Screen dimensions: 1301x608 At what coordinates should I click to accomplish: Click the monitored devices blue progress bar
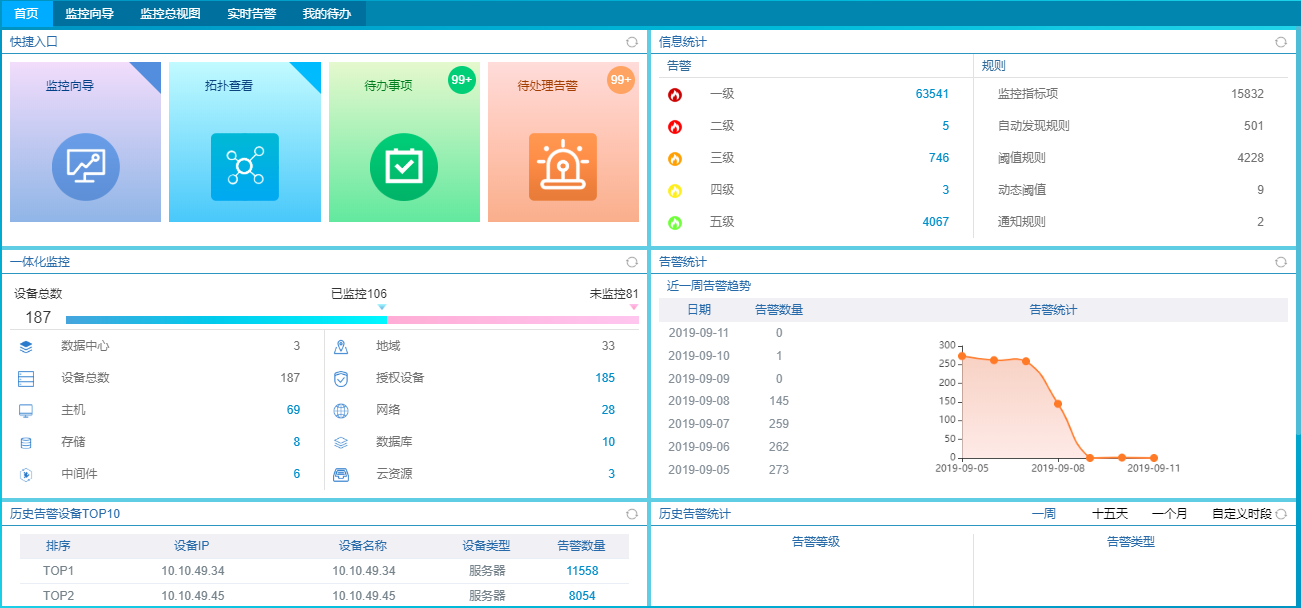(x=226, y=320)
